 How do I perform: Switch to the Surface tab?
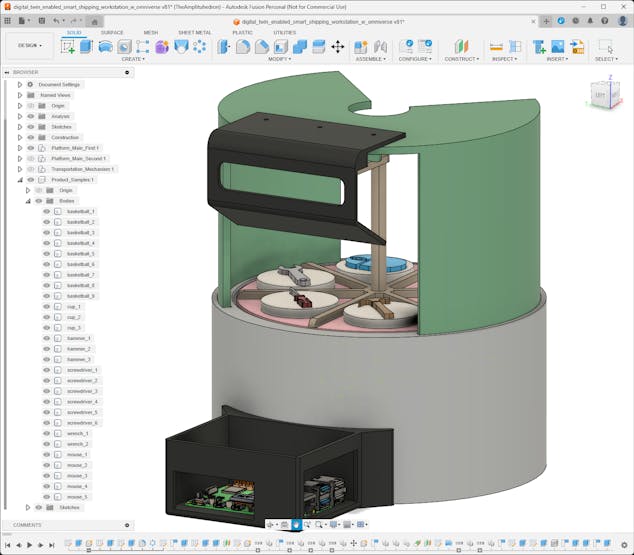tap(112, 32)
